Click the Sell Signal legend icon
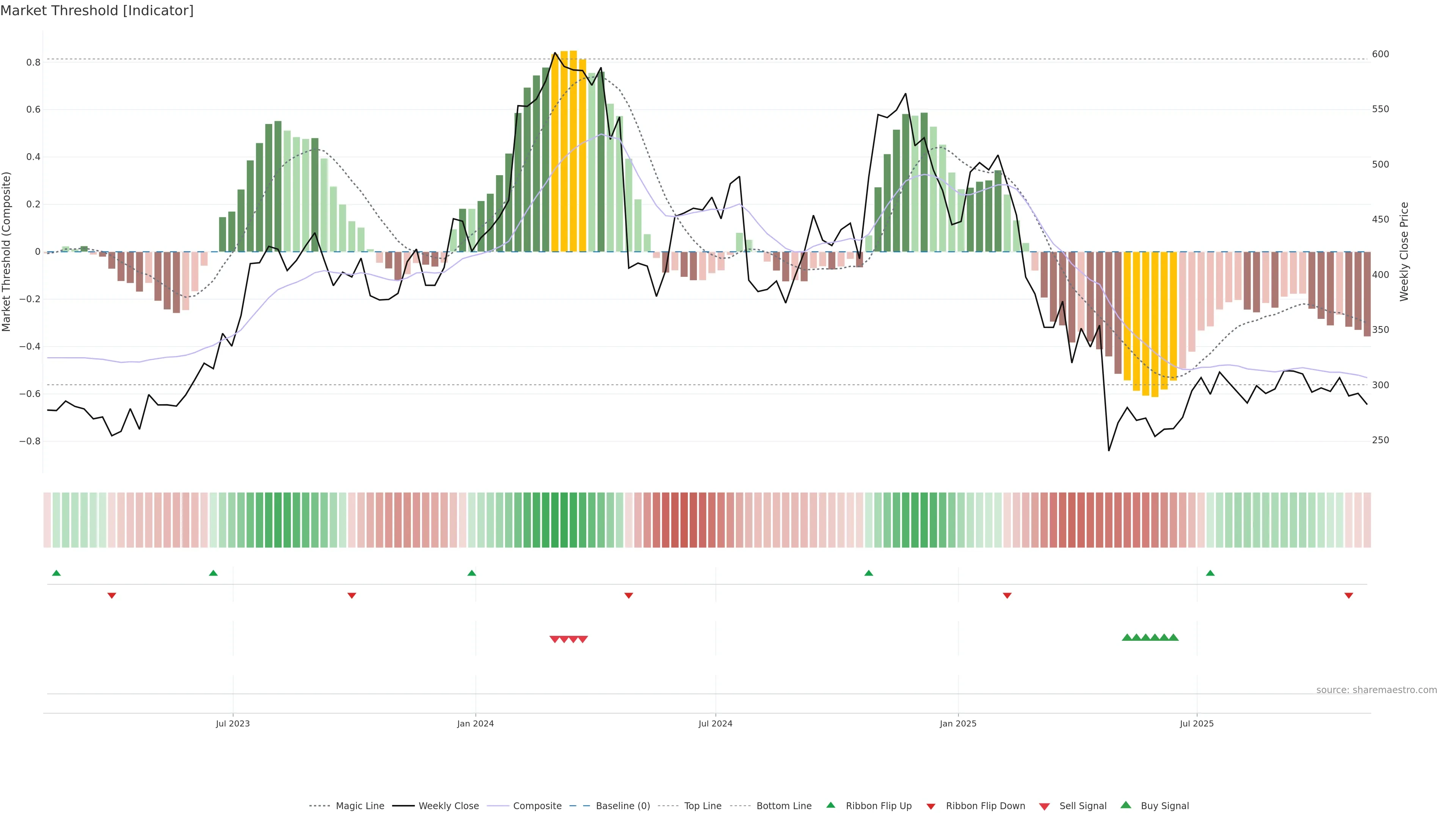 tap(1045, 806)
